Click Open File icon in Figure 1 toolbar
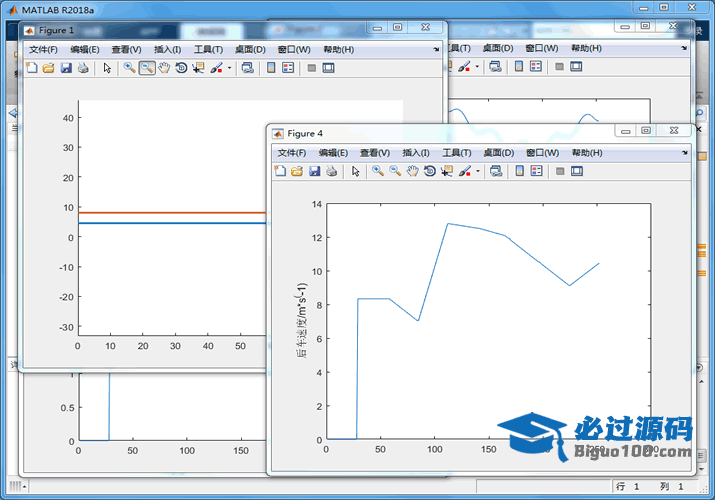Viewport: 715px width, 500px height. coord(48,68)
